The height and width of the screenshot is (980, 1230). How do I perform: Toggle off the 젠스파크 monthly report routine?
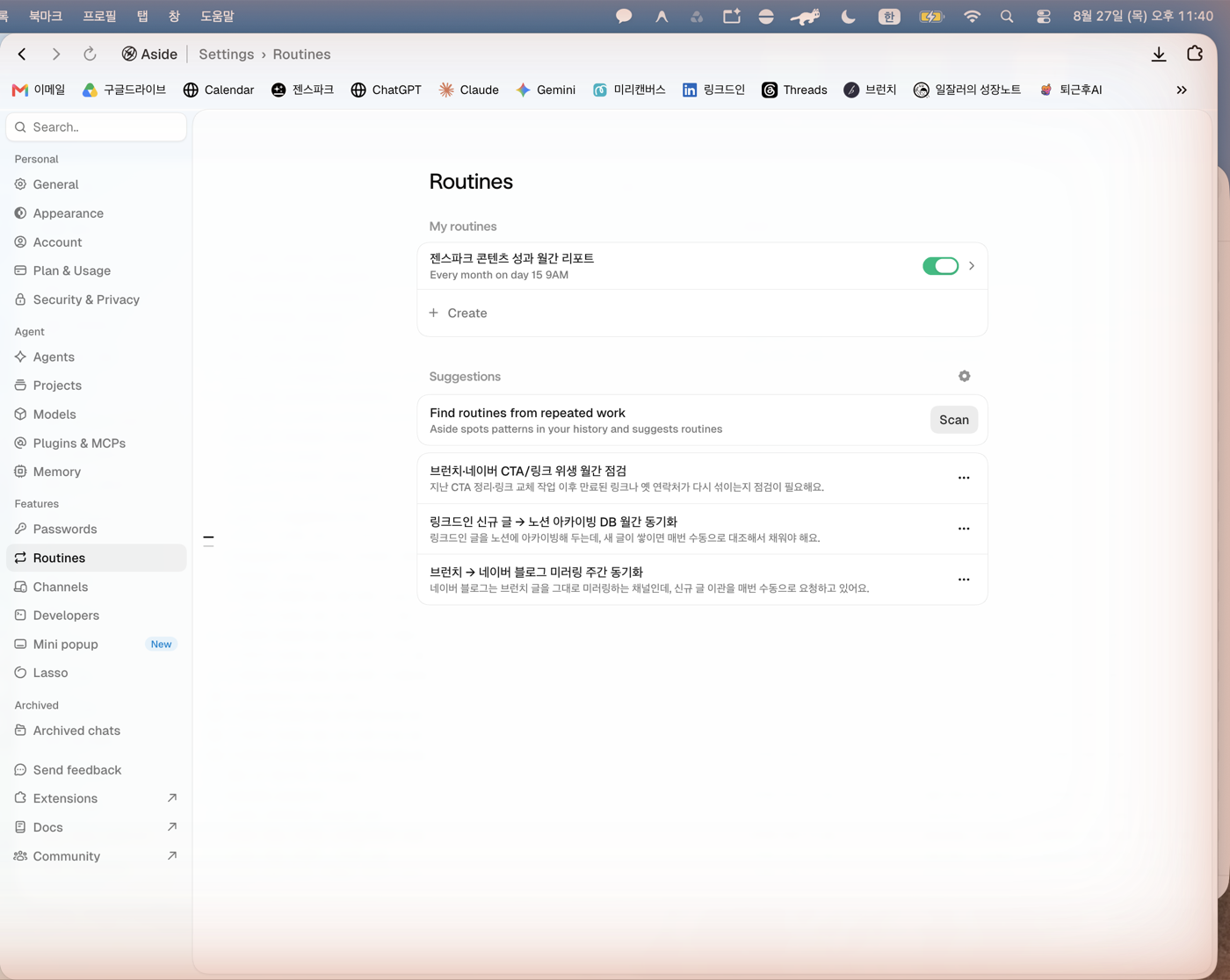(940, 266)
